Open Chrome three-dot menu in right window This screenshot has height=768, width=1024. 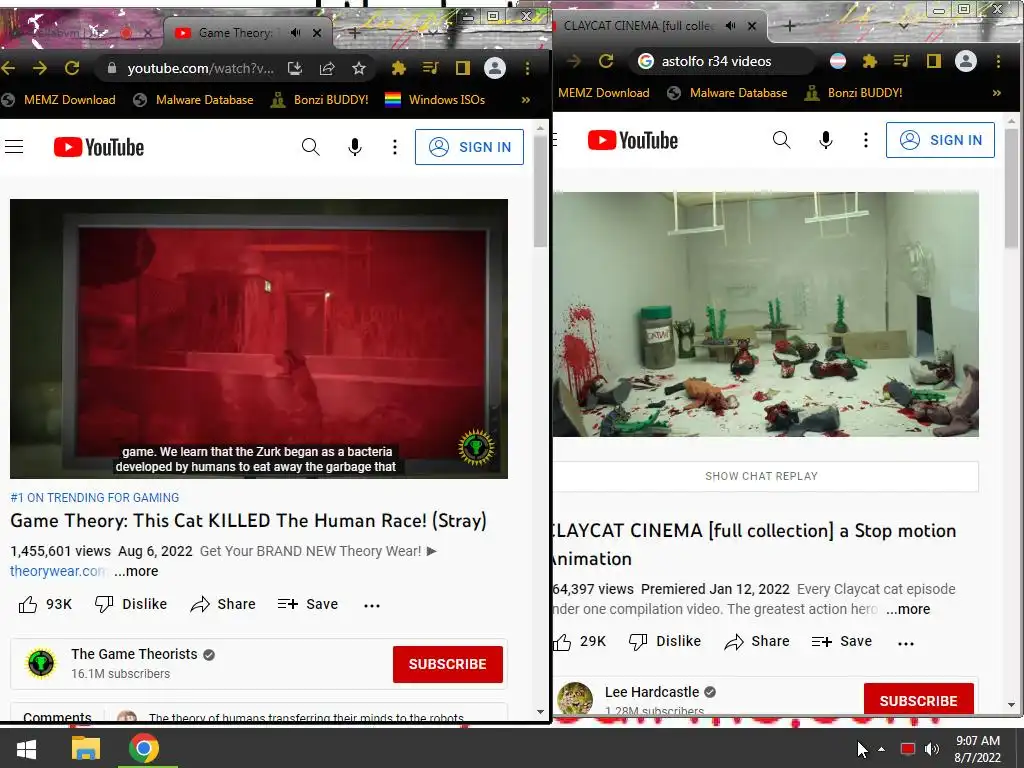pyautogui.click(x=998, y=61)
